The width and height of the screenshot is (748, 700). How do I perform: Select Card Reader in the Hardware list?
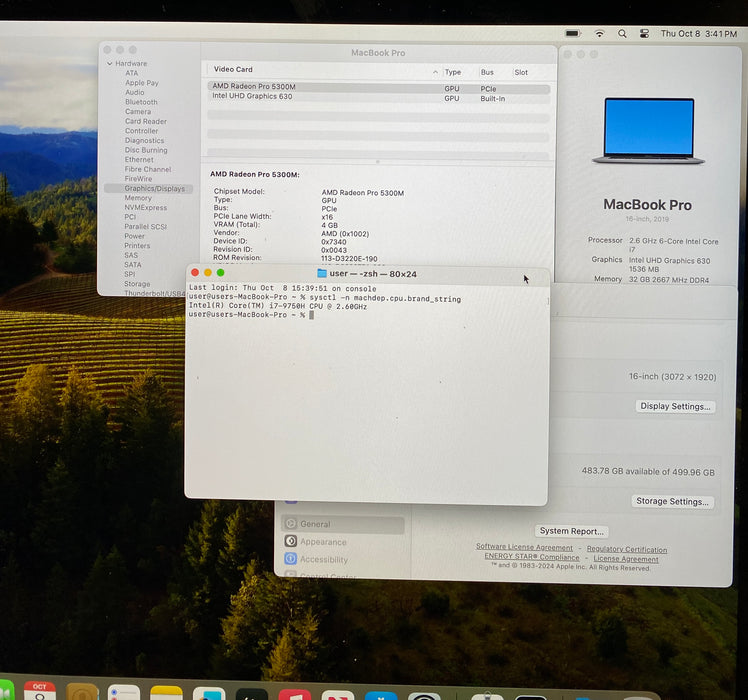[146, 121]
